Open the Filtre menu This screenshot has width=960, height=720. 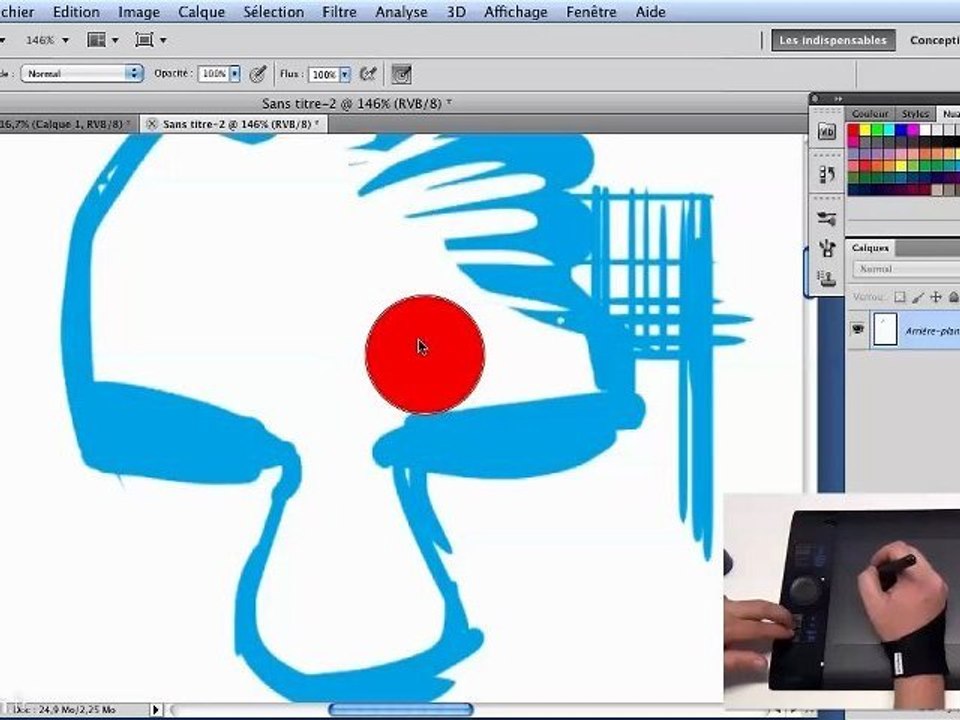tap(339, 12)
